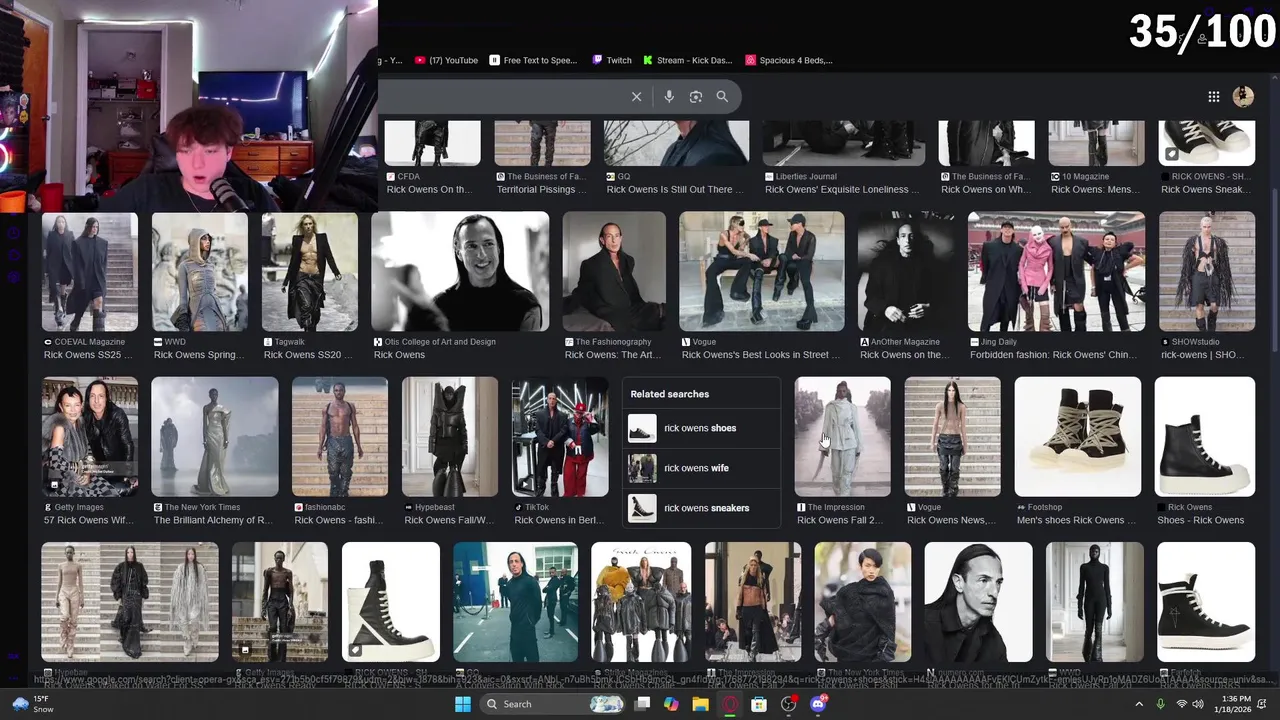Image resolution: width=1280 pixels, height=720 pixels.
Task: Open the Vogue Rick Owens News image
Action: click(x=953, y=436)
